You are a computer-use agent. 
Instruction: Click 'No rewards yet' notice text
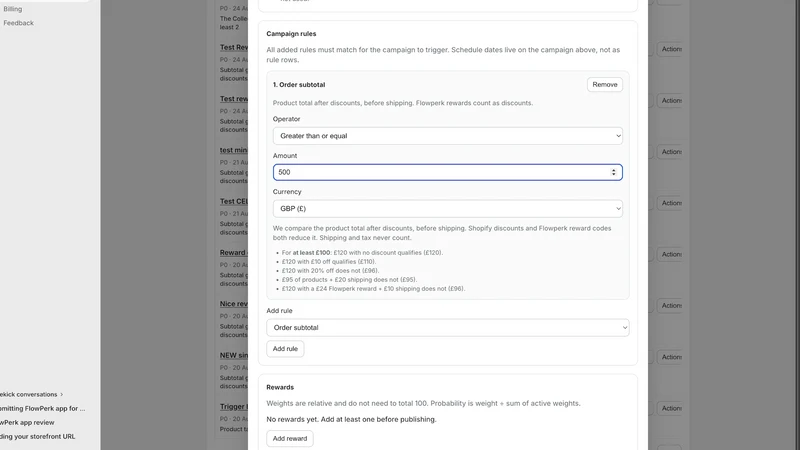point(351,419)
